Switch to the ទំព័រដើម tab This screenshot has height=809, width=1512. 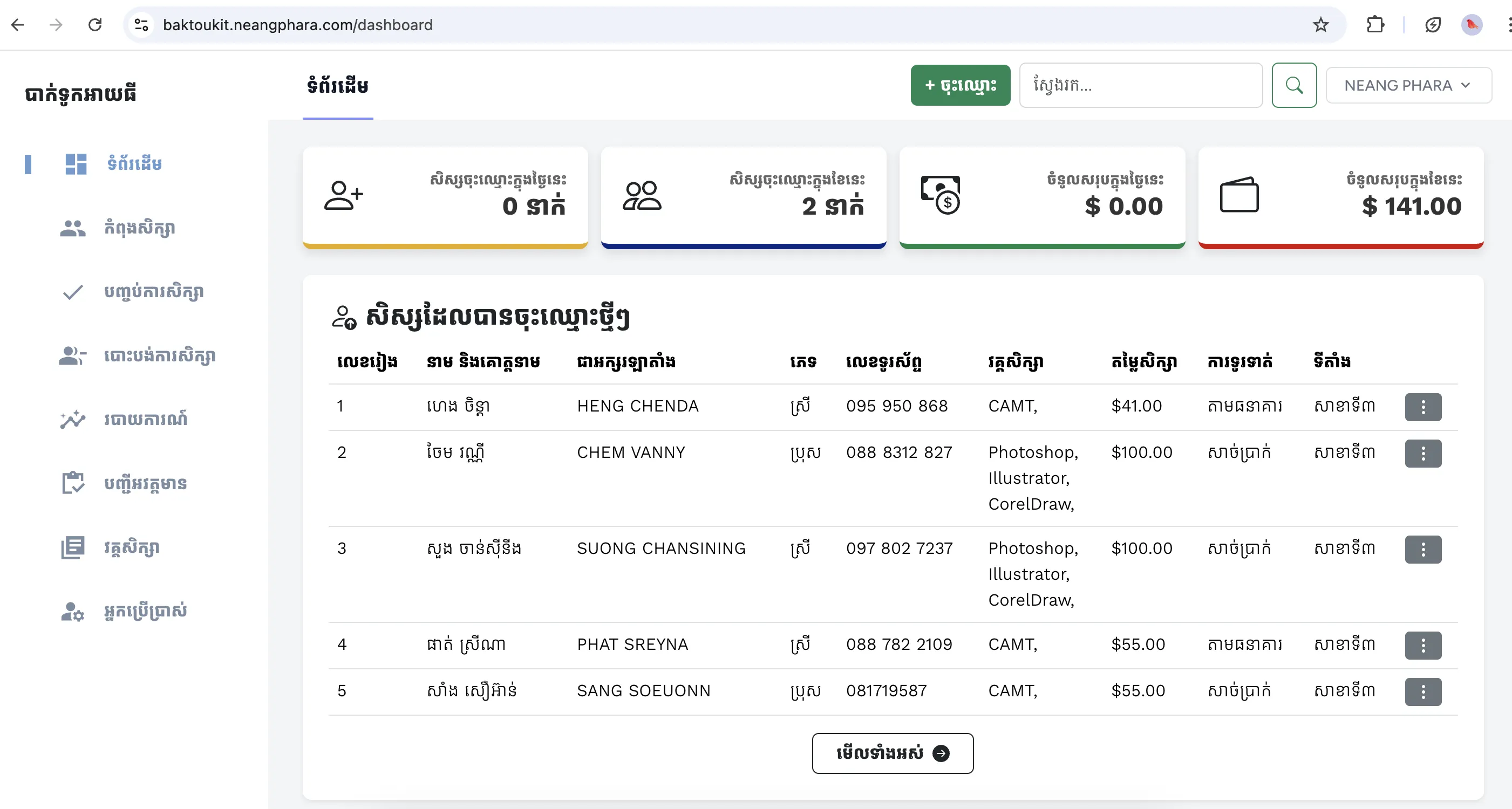pos(337,86)
